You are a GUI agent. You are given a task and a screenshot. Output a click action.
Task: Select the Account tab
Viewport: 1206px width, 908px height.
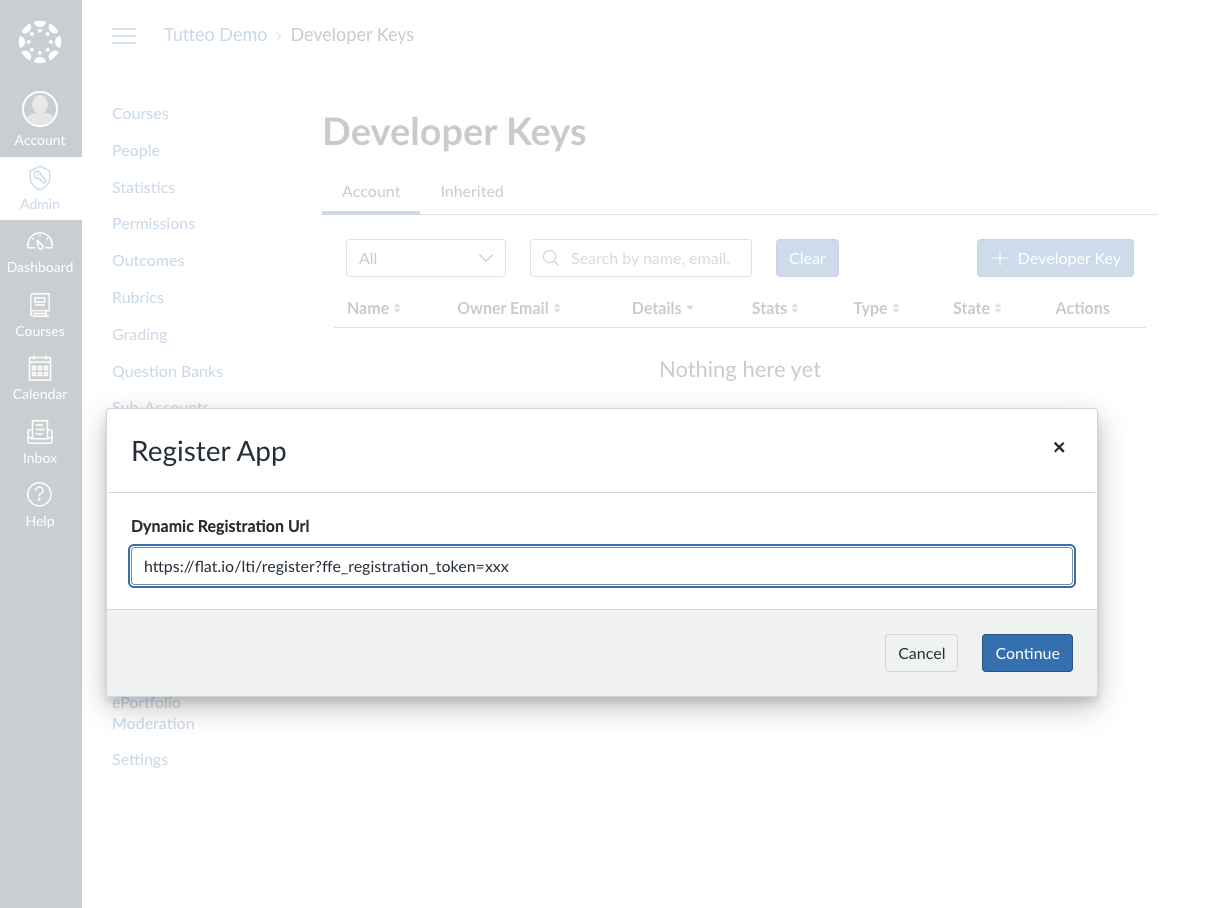click(x=371, y=191)
